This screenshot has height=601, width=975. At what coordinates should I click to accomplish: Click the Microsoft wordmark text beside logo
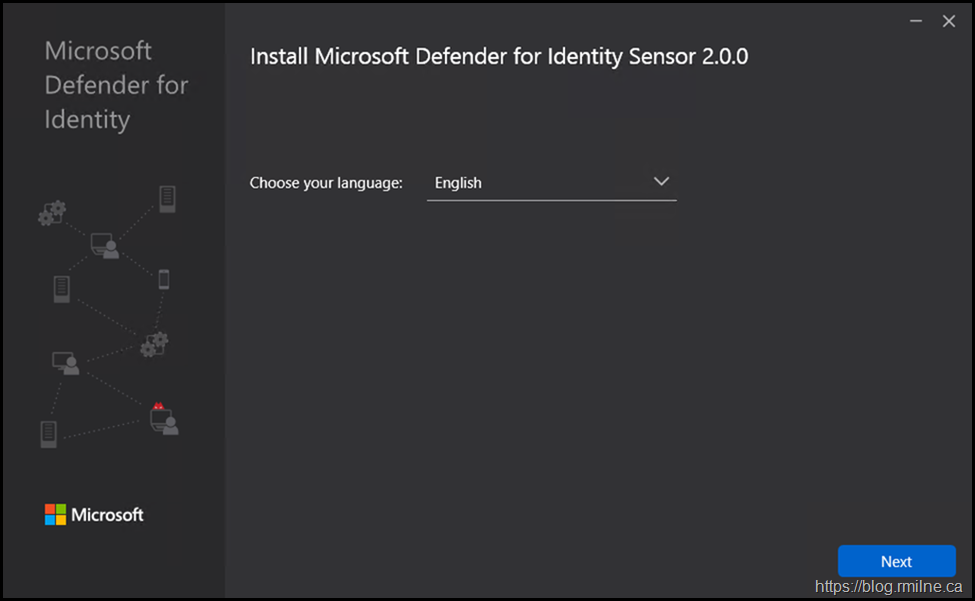point(107,515)
